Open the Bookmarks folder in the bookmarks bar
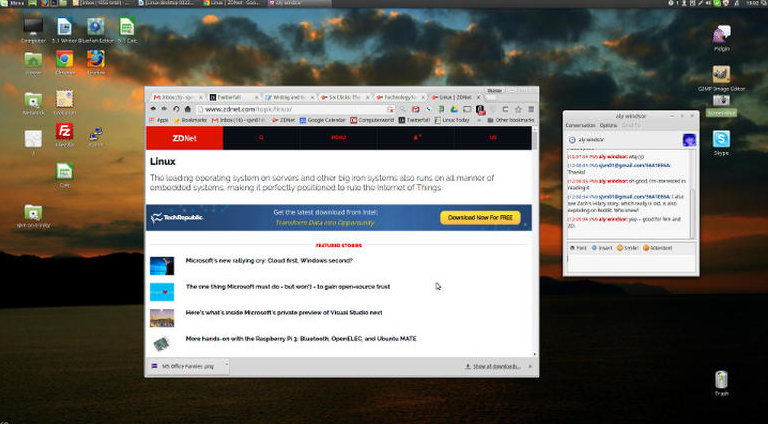 (x=190, y=120)
